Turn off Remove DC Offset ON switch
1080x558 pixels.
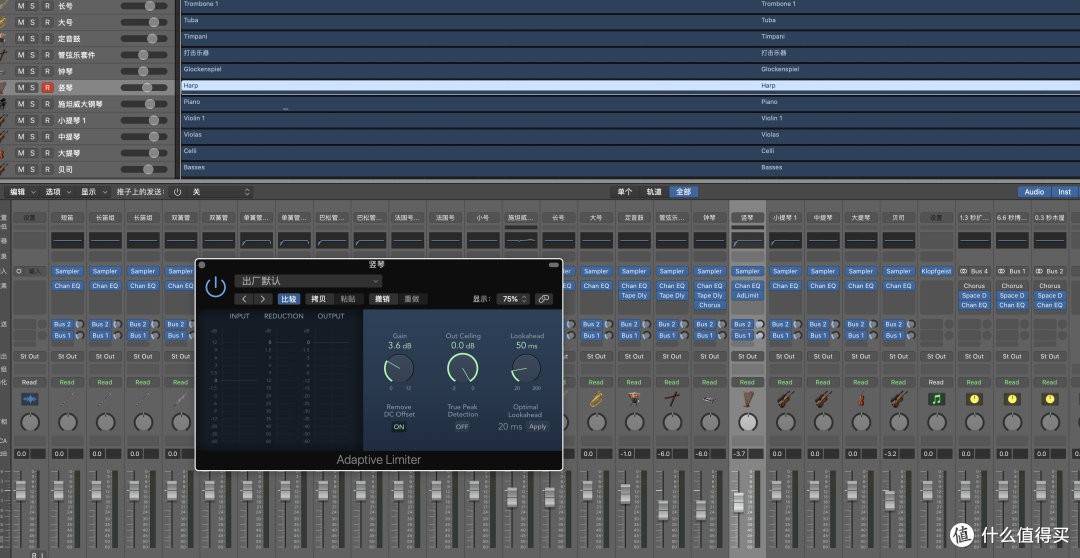(399, 427)
